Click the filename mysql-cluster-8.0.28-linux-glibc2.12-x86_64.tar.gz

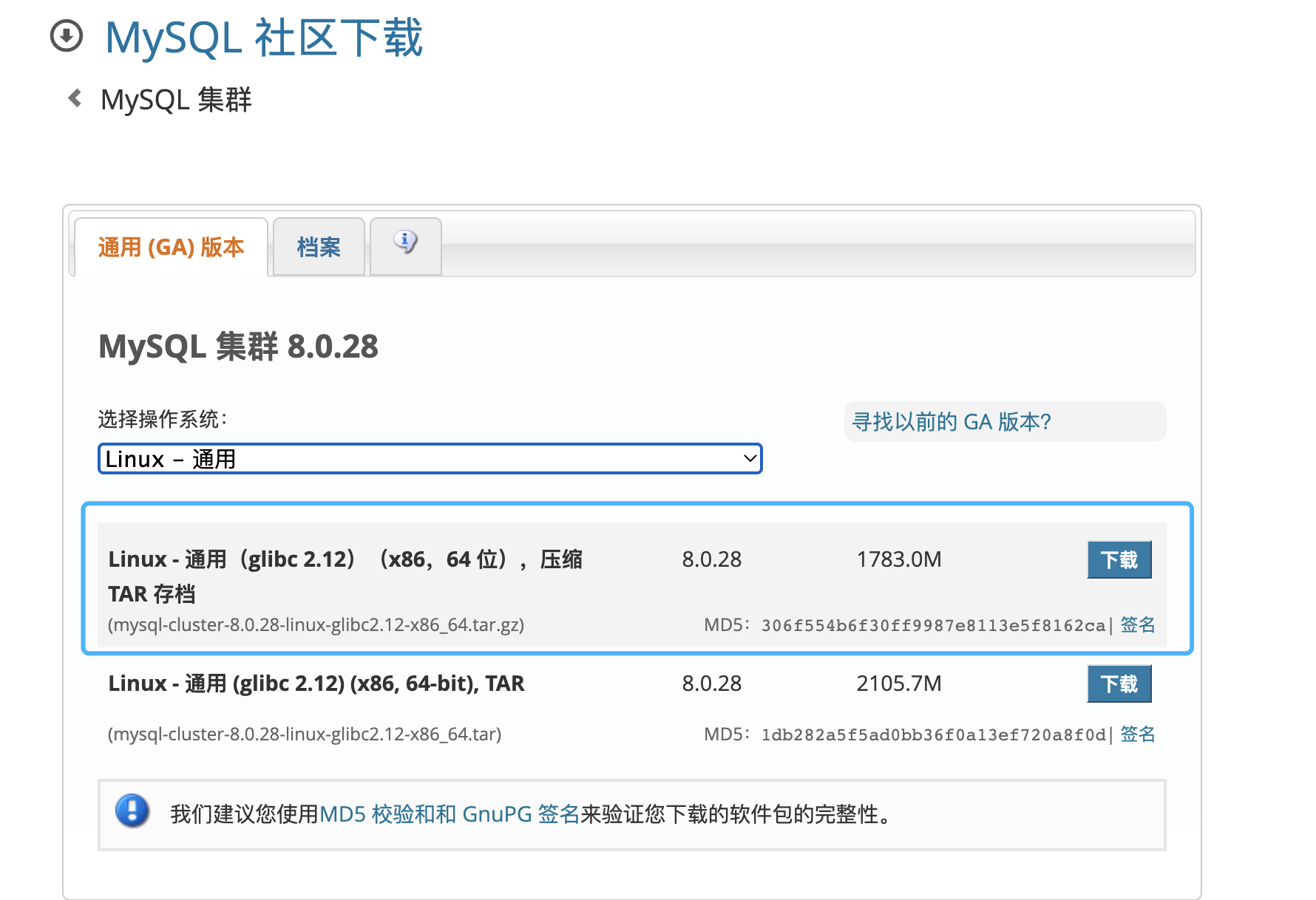point(316,625)
